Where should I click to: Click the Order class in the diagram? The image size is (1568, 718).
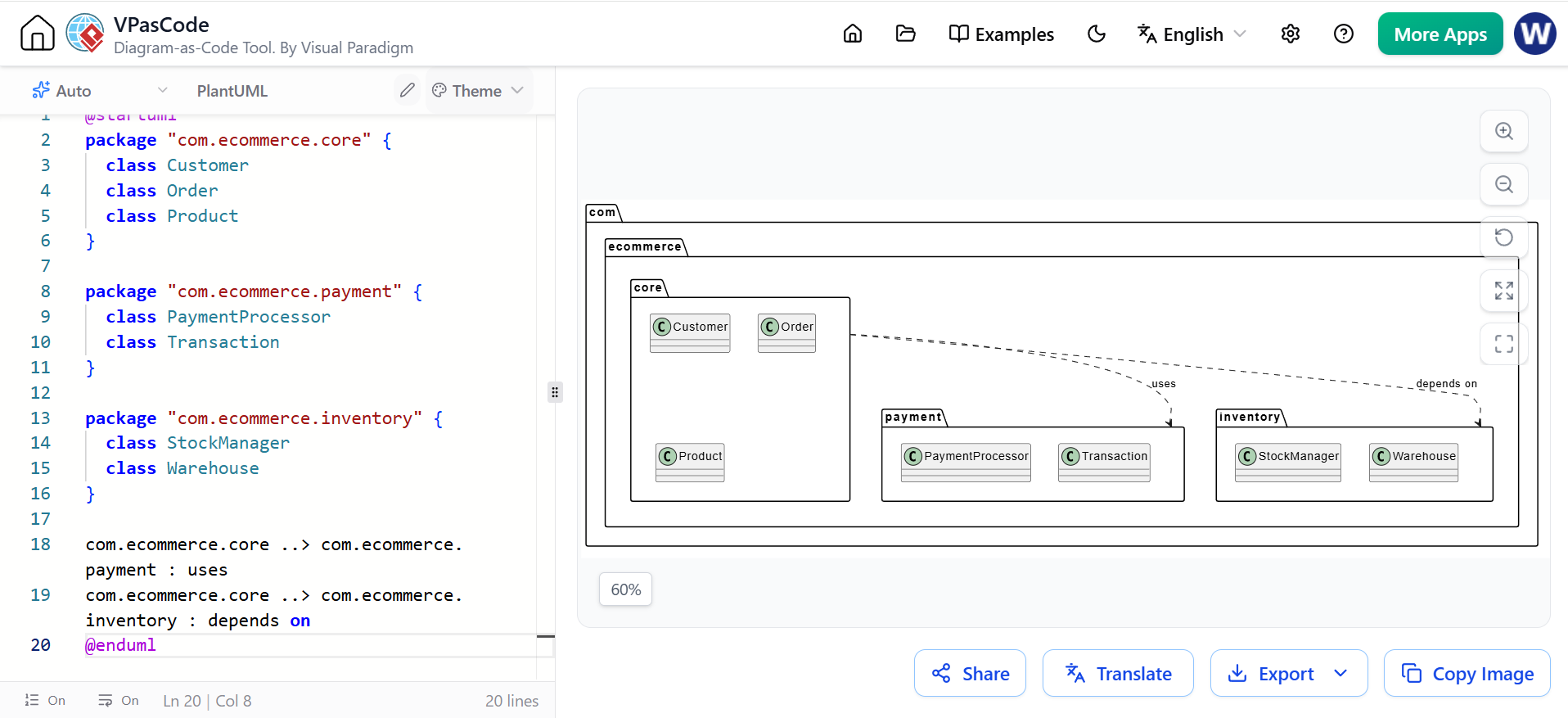786,332
